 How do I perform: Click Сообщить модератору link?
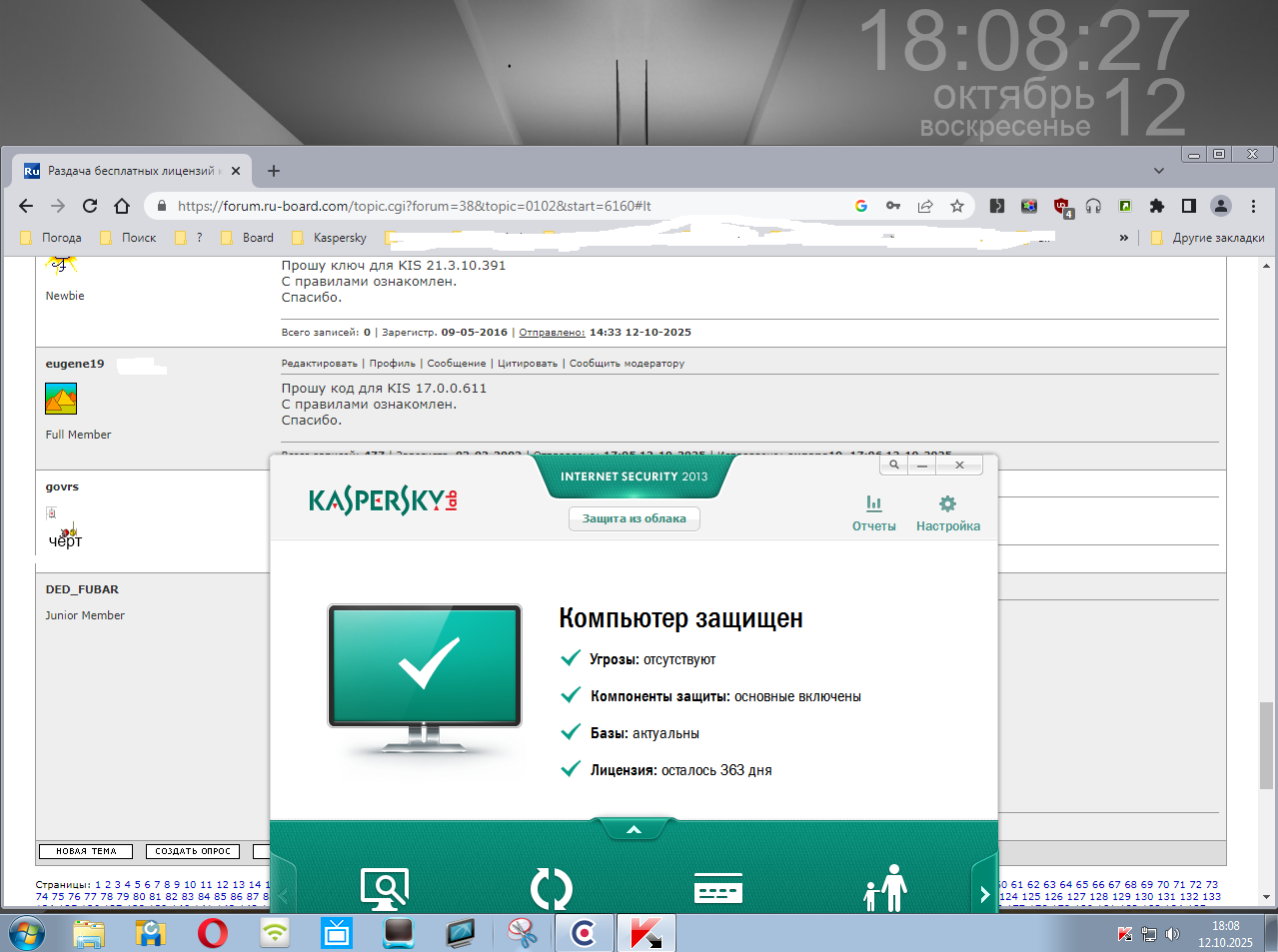627,364
